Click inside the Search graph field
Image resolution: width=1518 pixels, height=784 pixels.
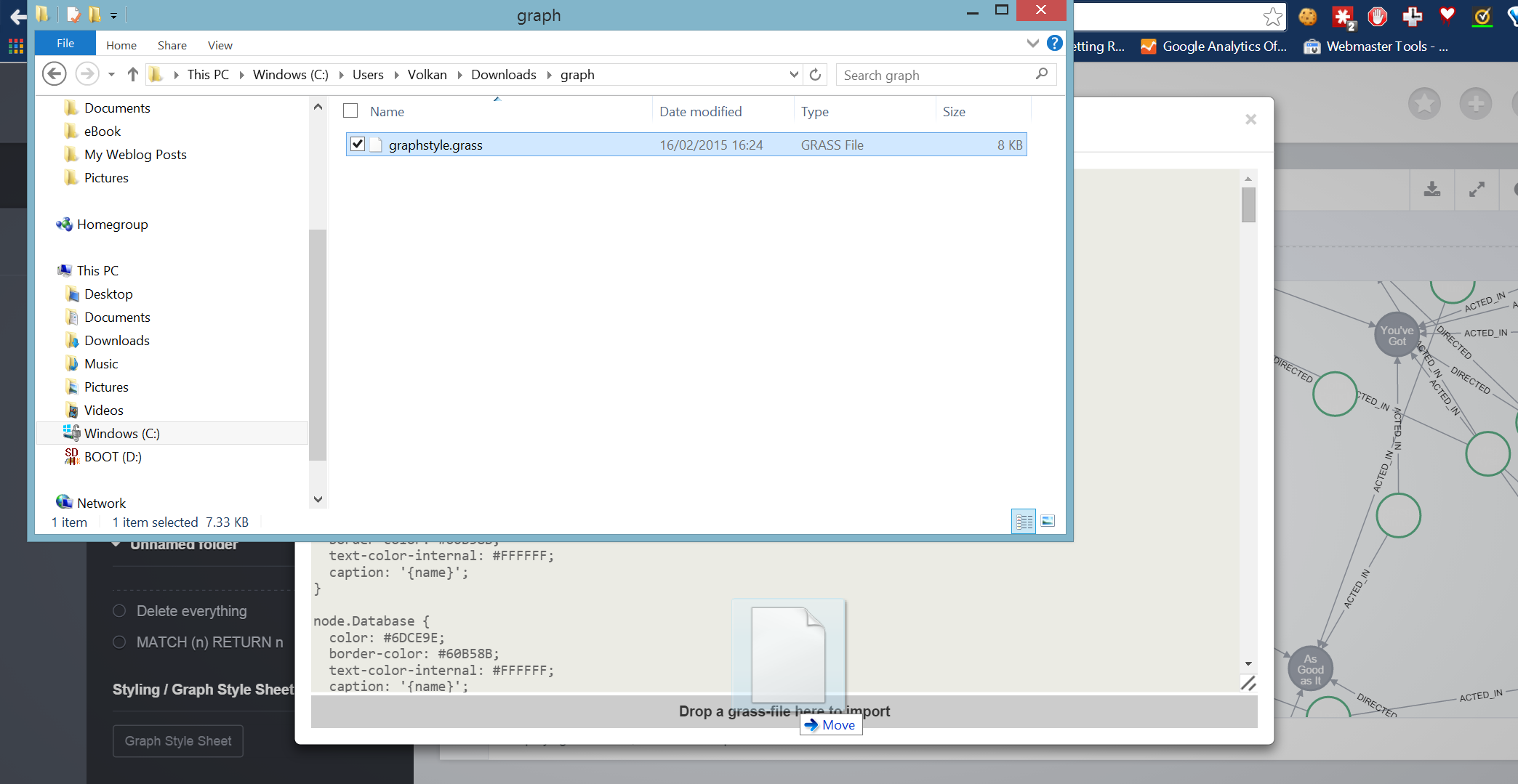[931, 74]
